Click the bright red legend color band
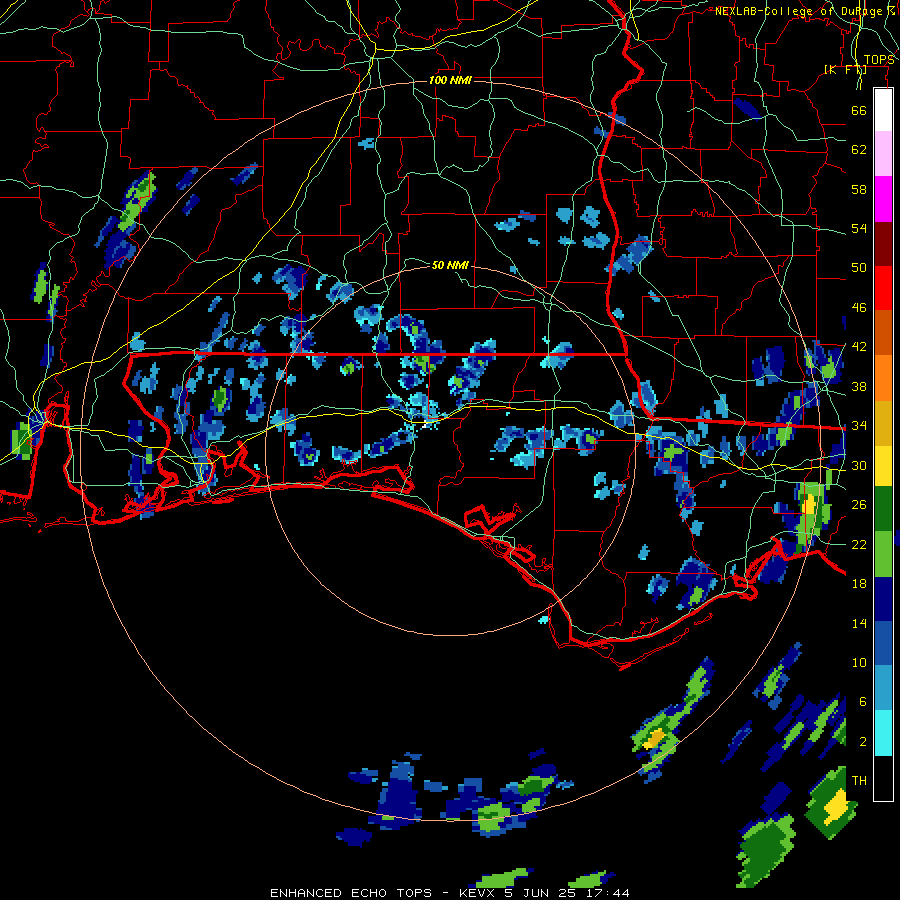The width and height of the screenshot is (900, 900). click(883, 288)
